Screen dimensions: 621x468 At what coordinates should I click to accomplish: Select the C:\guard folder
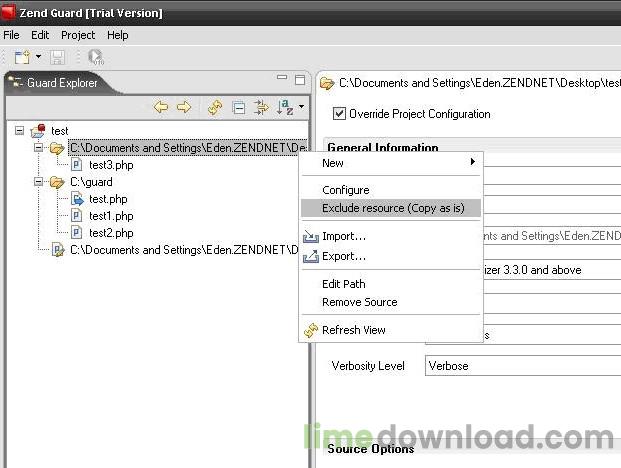[x=91, y=182]
